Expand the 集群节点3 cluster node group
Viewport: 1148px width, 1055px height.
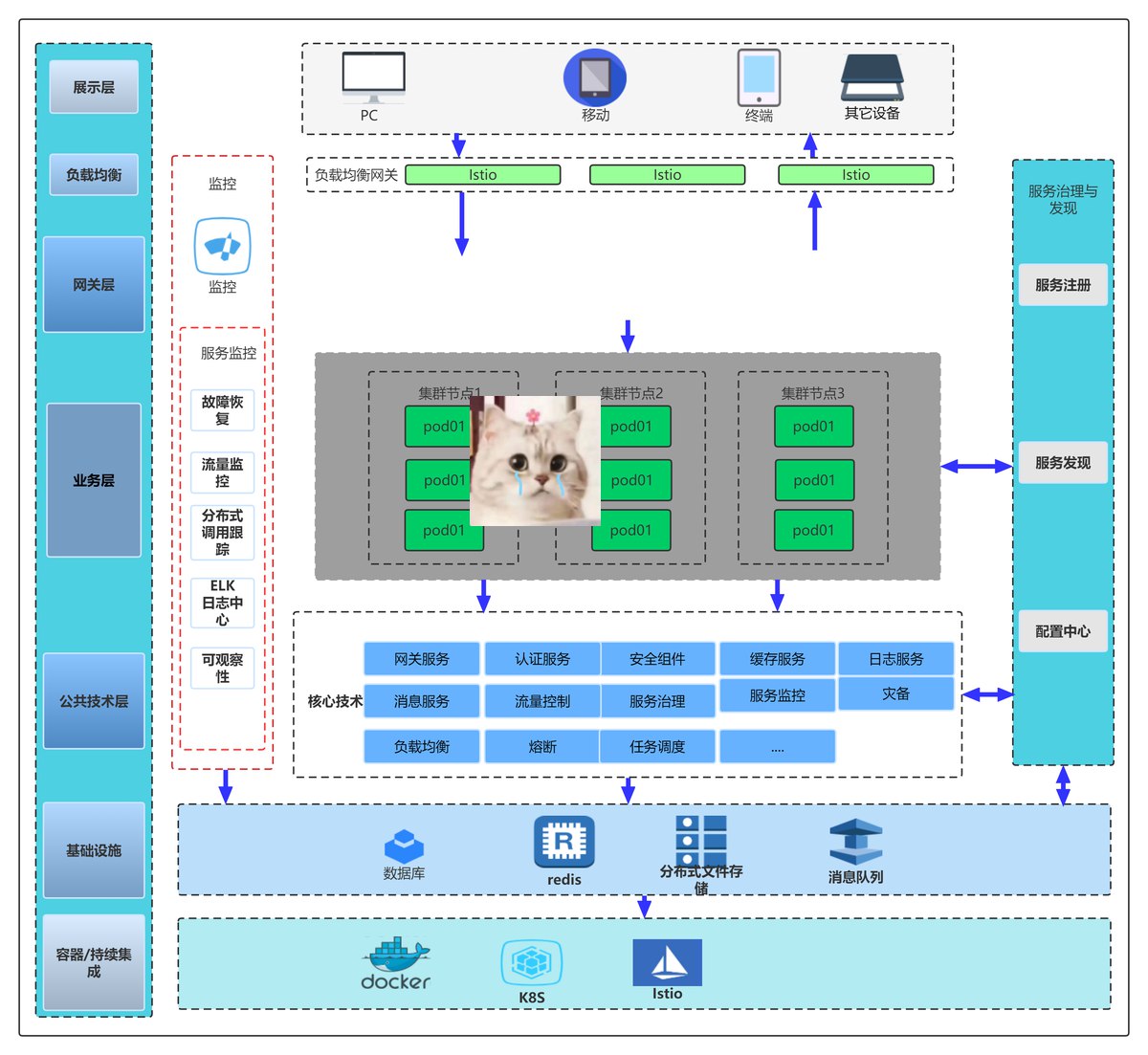pos(813,392)
